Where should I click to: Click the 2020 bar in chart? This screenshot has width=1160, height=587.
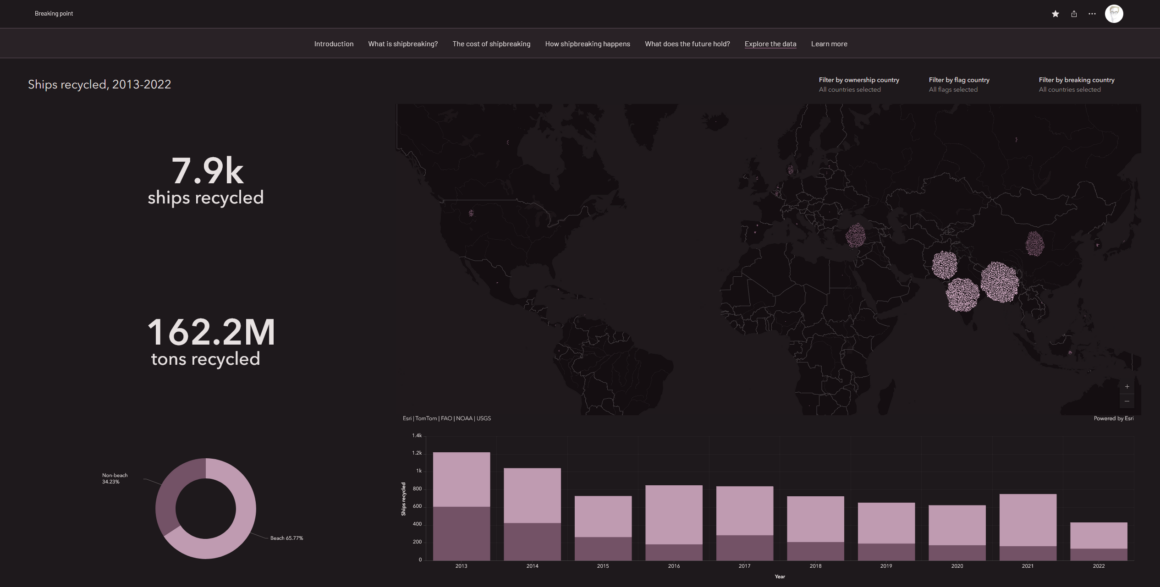[957, 533]
